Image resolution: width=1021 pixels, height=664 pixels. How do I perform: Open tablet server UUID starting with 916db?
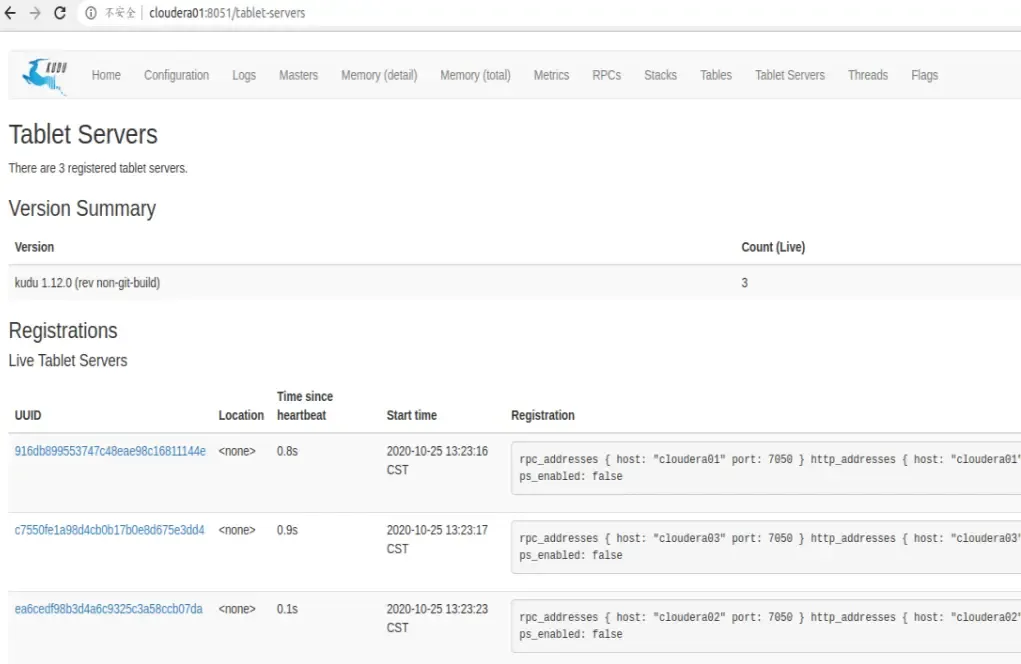(110, 451)
